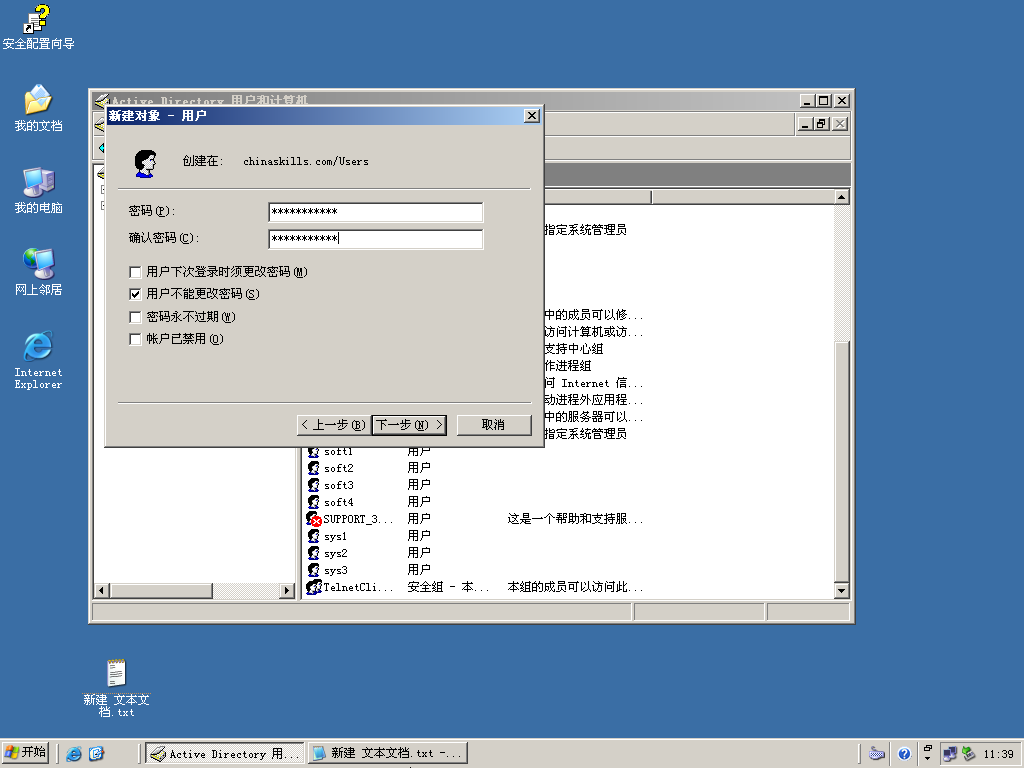Switch to Active Directory taskbar button
1024x768 pixels.
click(225, 754)
